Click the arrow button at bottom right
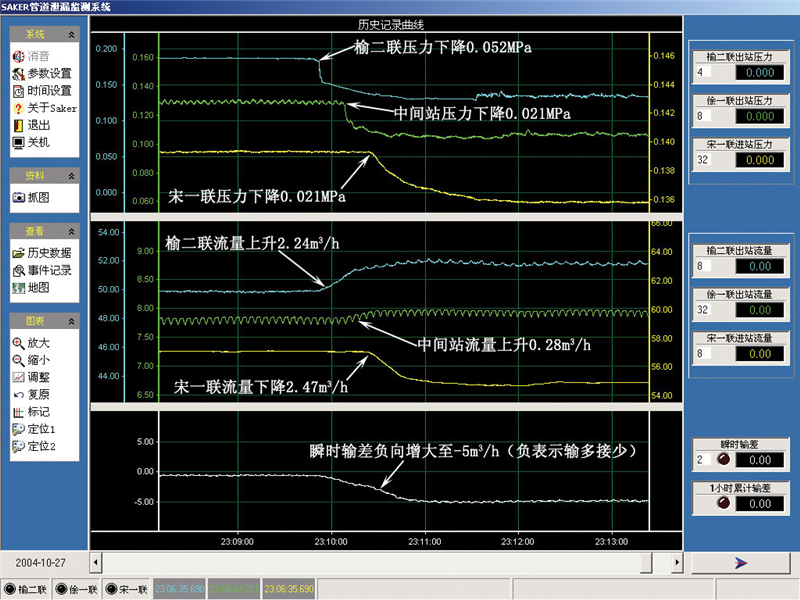This screenshot has width=800, height=600. point(741,562)
